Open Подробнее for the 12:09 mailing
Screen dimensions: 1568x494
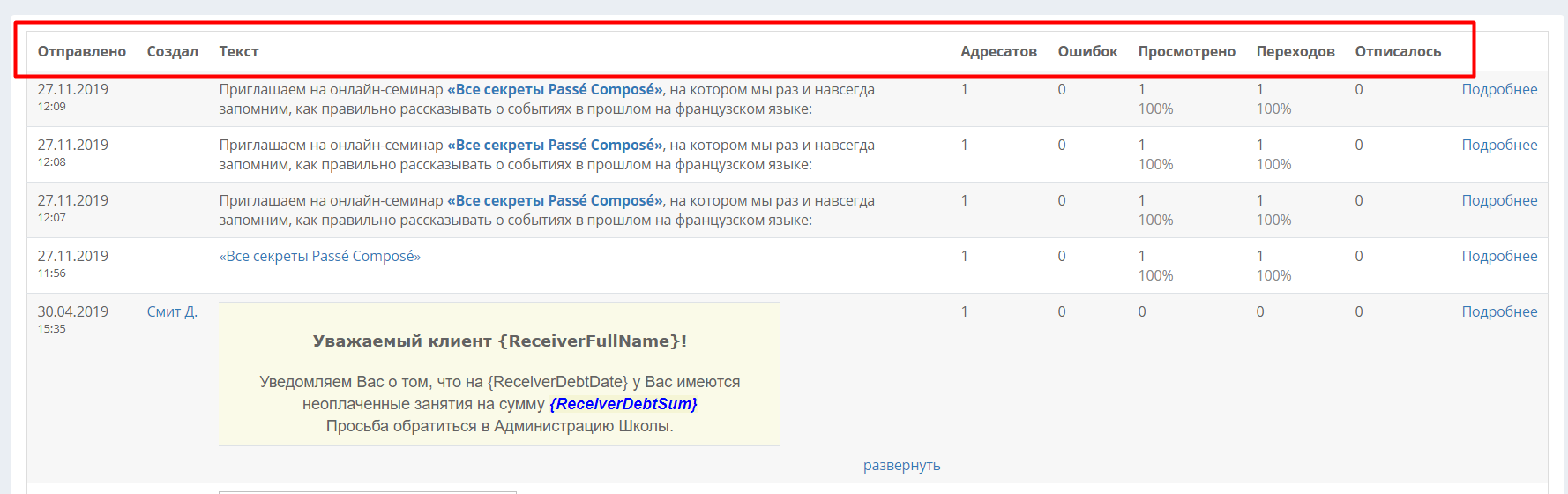point(1499,89)
